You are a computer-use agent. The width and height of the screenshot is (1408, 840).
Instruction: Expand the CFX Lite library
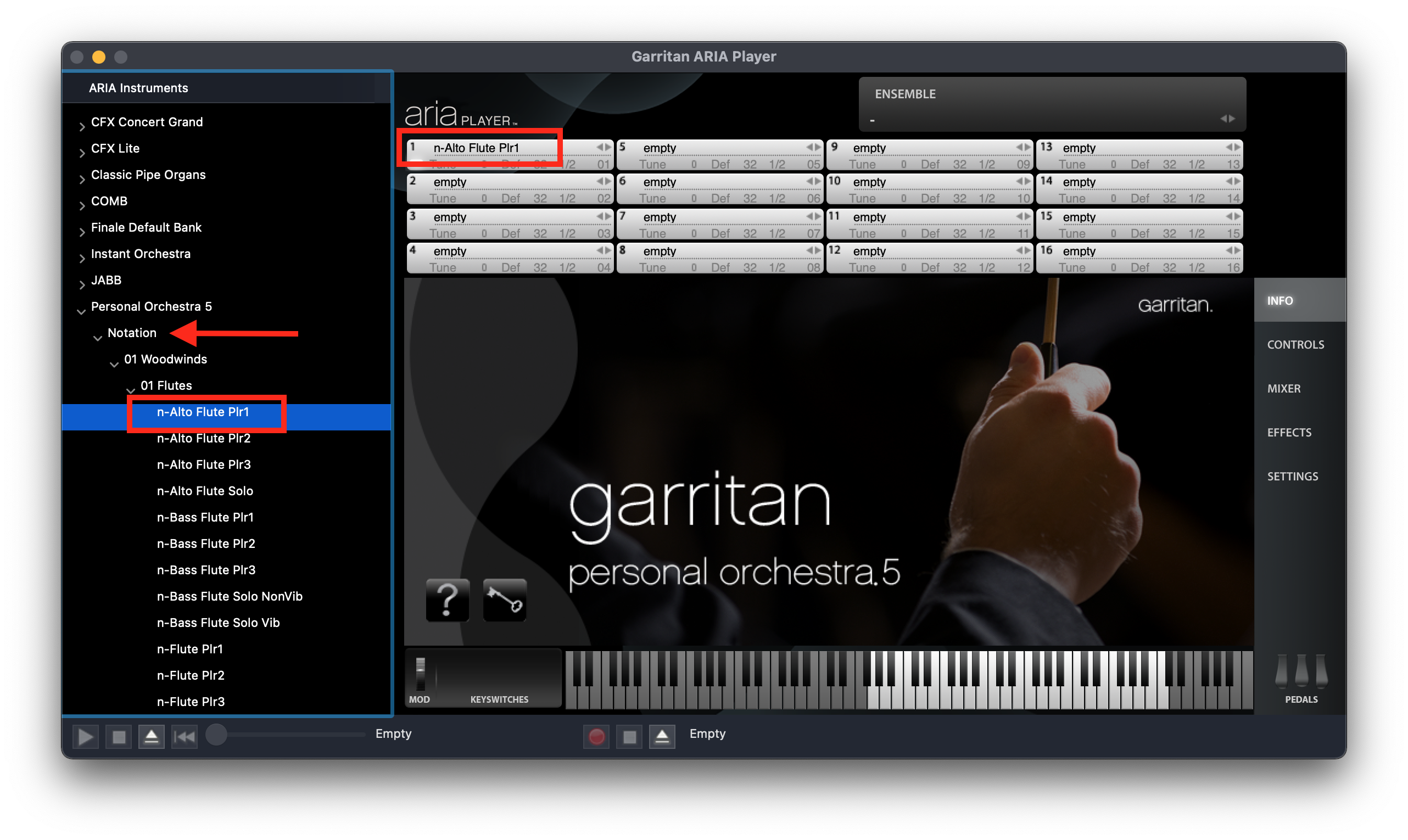point(82,153)
